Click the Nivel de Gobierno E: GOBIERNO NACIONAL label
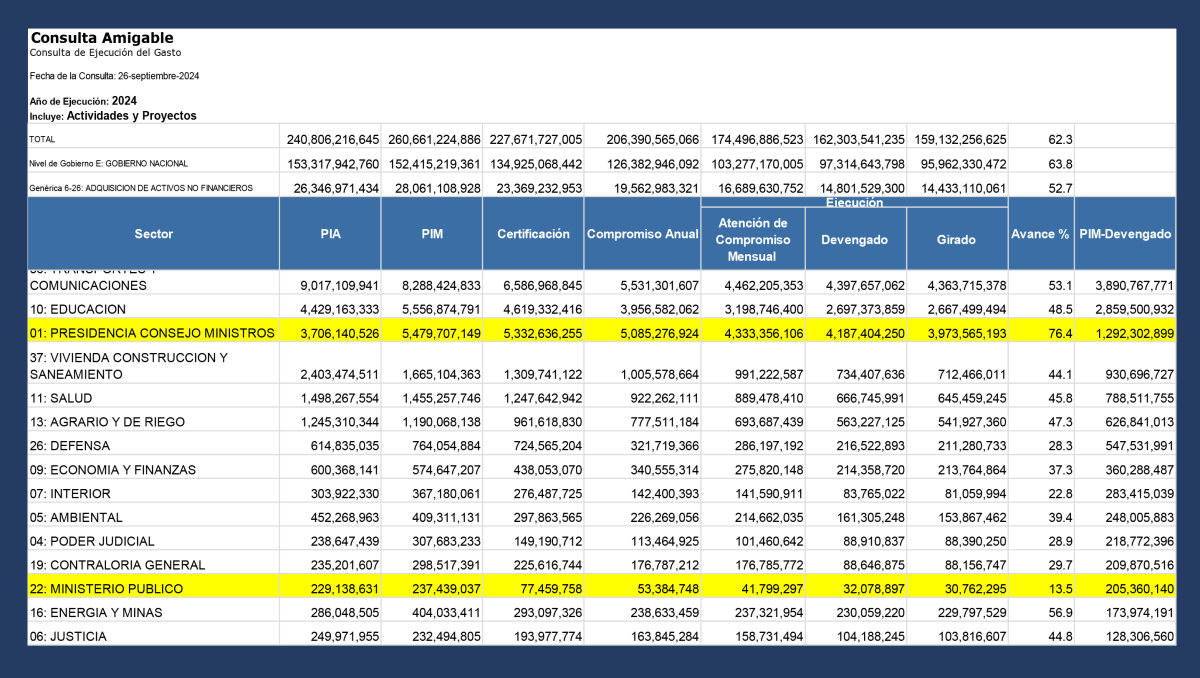 pyautogui.click(x=109, y=163)
